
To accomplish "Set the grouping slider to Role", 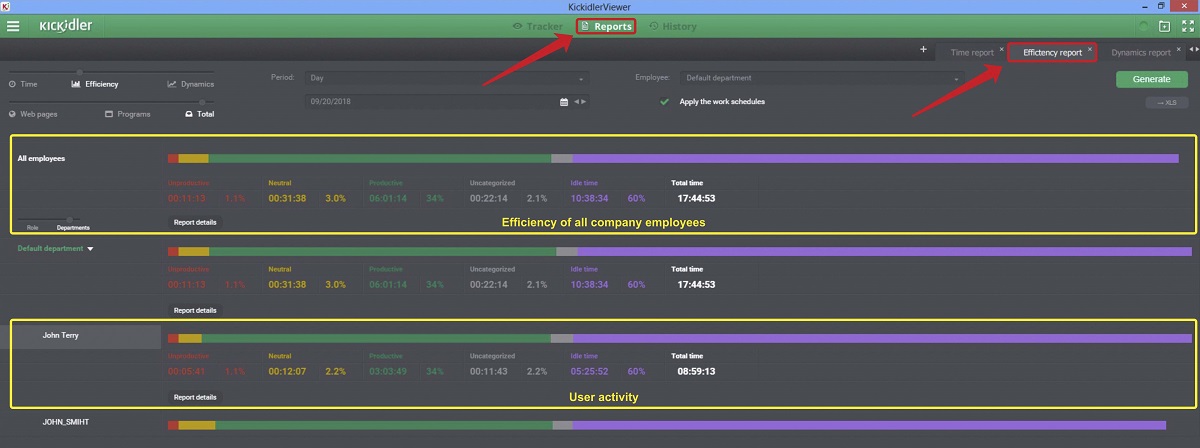I will click(x=32, y=228).
